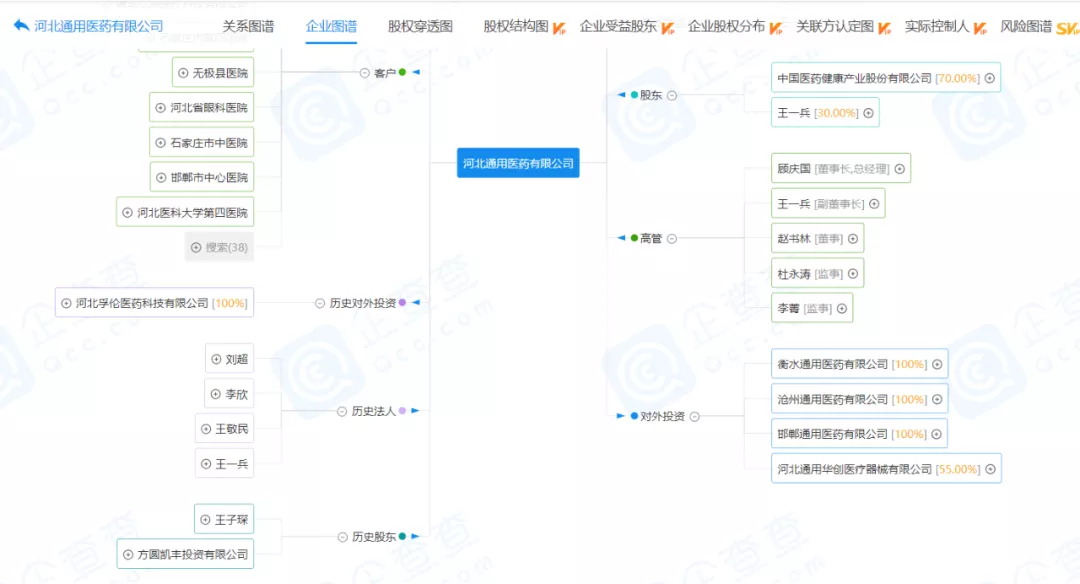Image resolution: width=1080 pixels, height=584 pixels.
Task: Select the 河北医科大学第四医院 name
Action: [192, 213]
